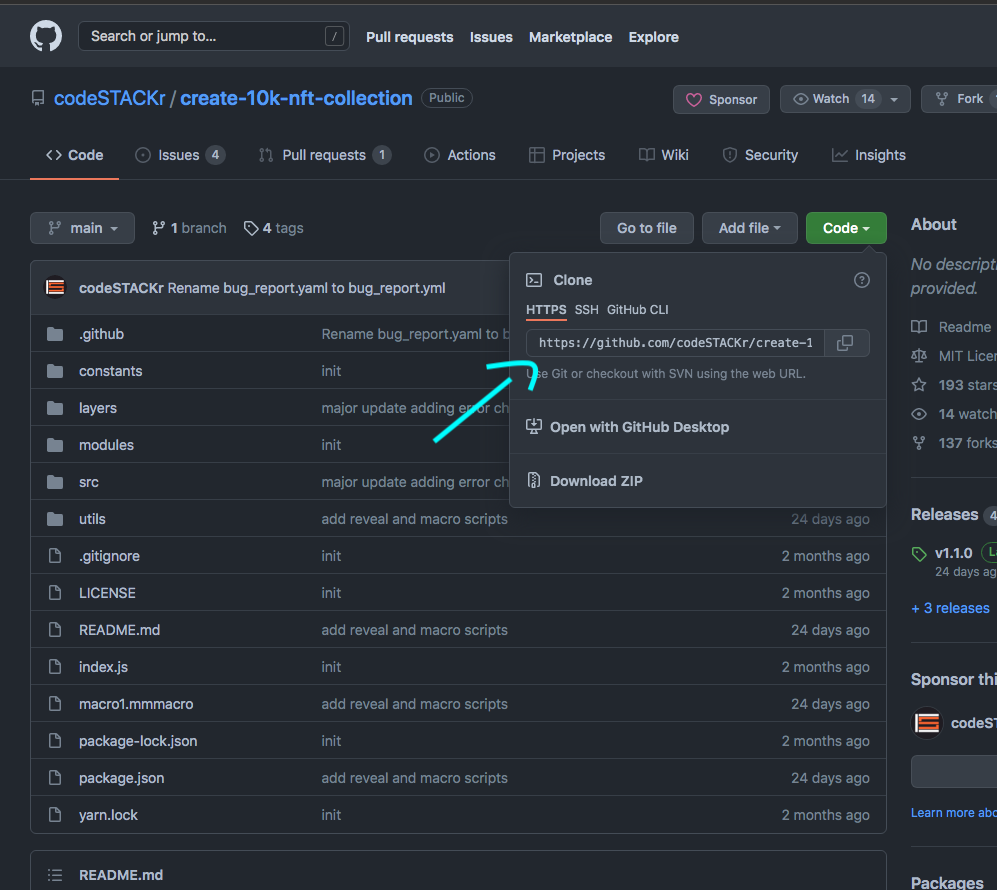The image size is (997, 890).
Task: Expand the main branch dropdown
Action: point(83,228)
